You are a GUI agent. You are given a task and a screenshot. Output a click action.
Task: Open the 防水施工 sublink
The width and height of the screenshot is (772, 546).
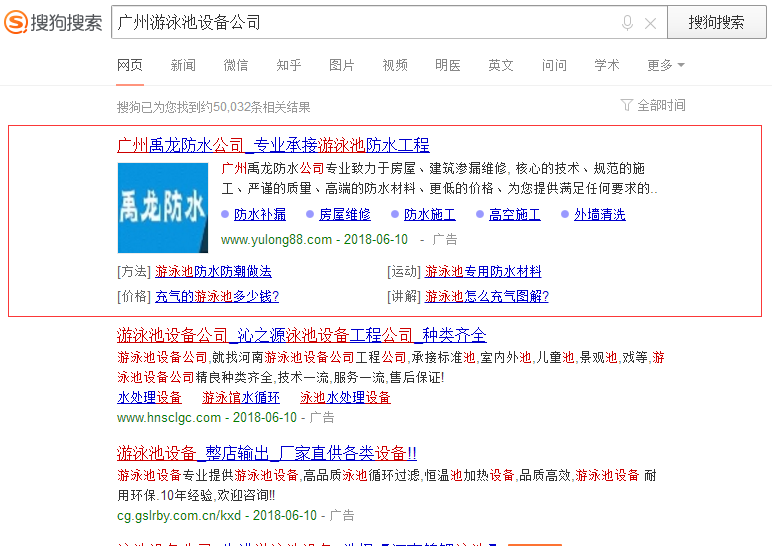(430, 215)
